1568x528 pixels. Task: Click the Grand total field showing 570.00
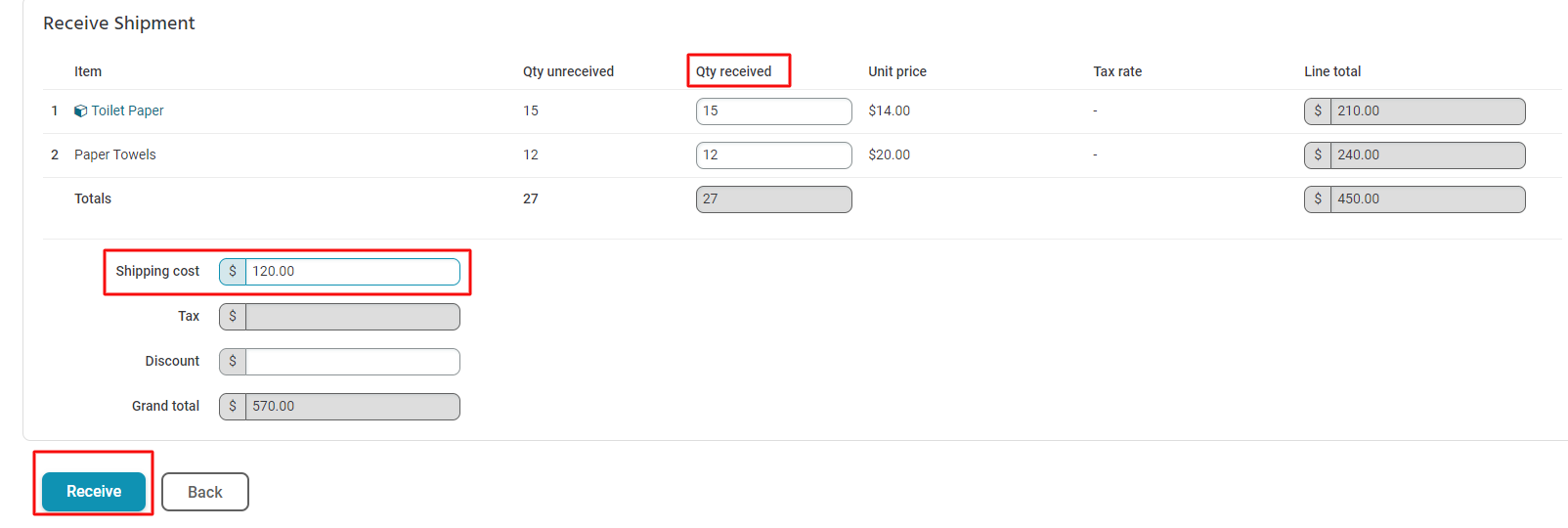[x=352, y=407]
